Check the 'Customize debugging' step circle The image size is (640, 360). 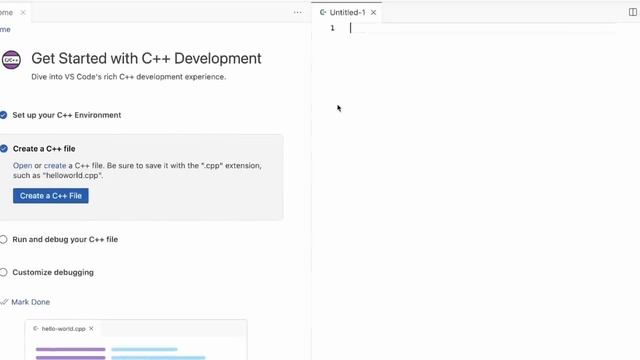coord(3,272)
